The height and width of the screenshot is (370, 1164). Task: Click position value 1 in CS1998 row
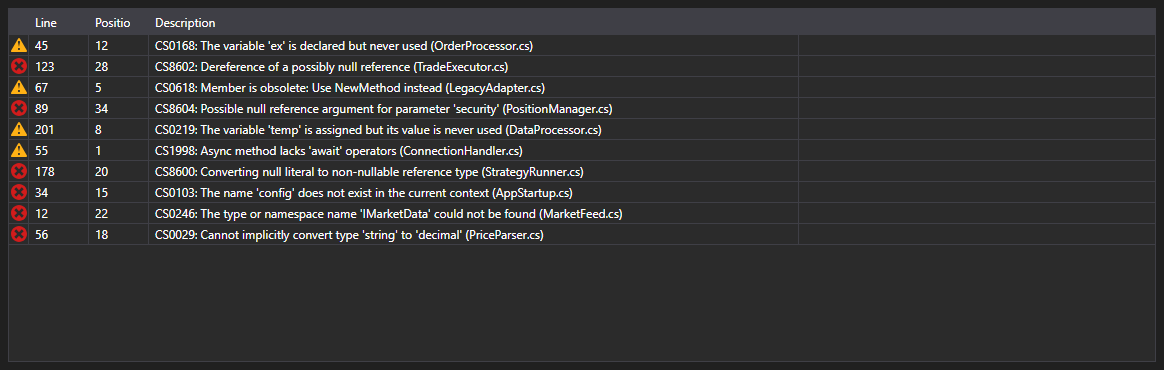point(119,151)
